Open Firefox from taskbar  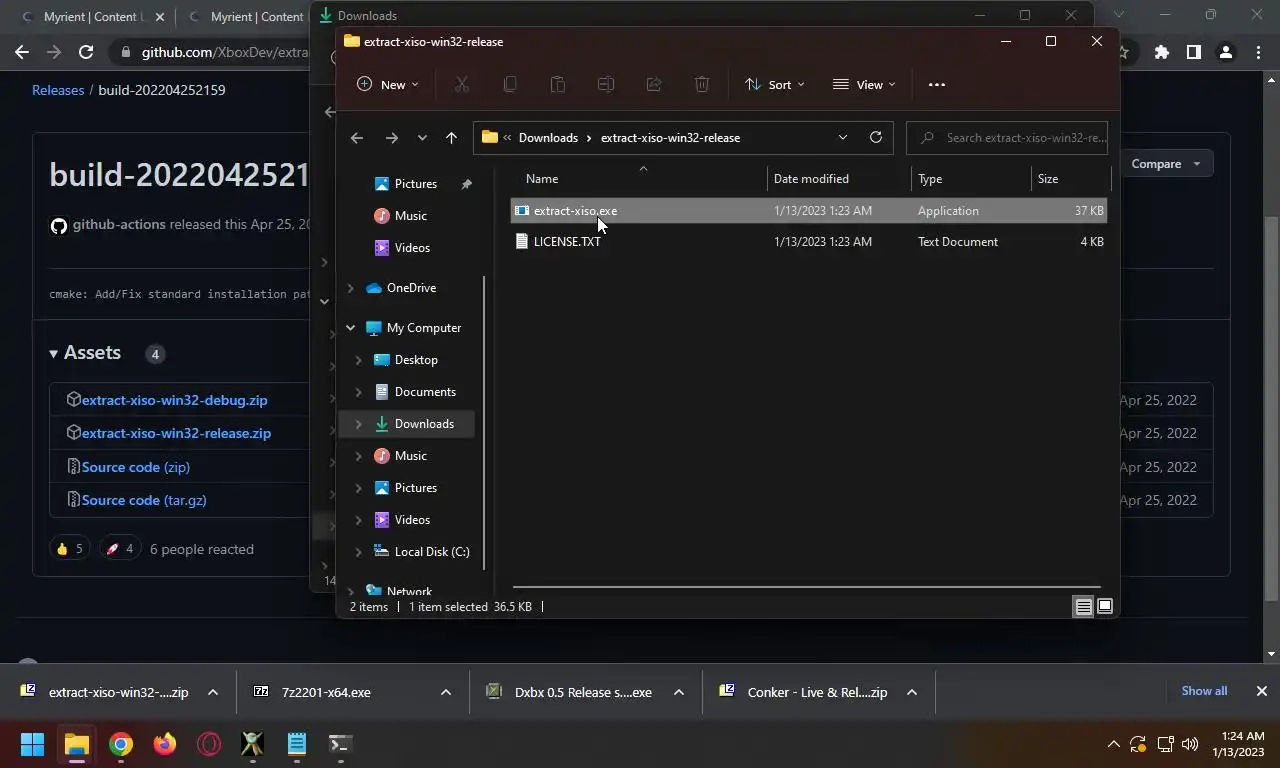coord(165,744)
